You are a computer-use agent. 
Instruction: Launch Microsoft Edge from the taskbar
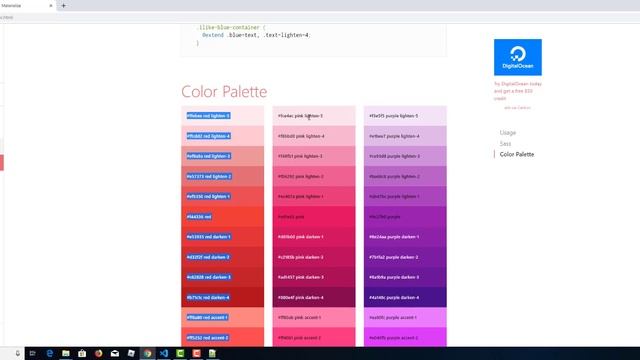49,353
